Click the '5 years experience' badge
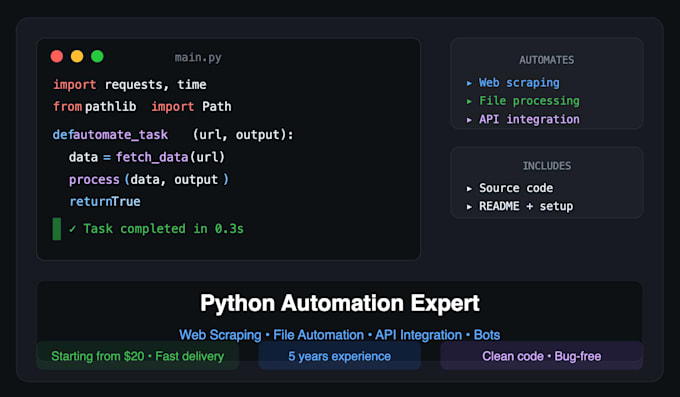The width and height of the screenshot is (680, 397). pos(340,356)
